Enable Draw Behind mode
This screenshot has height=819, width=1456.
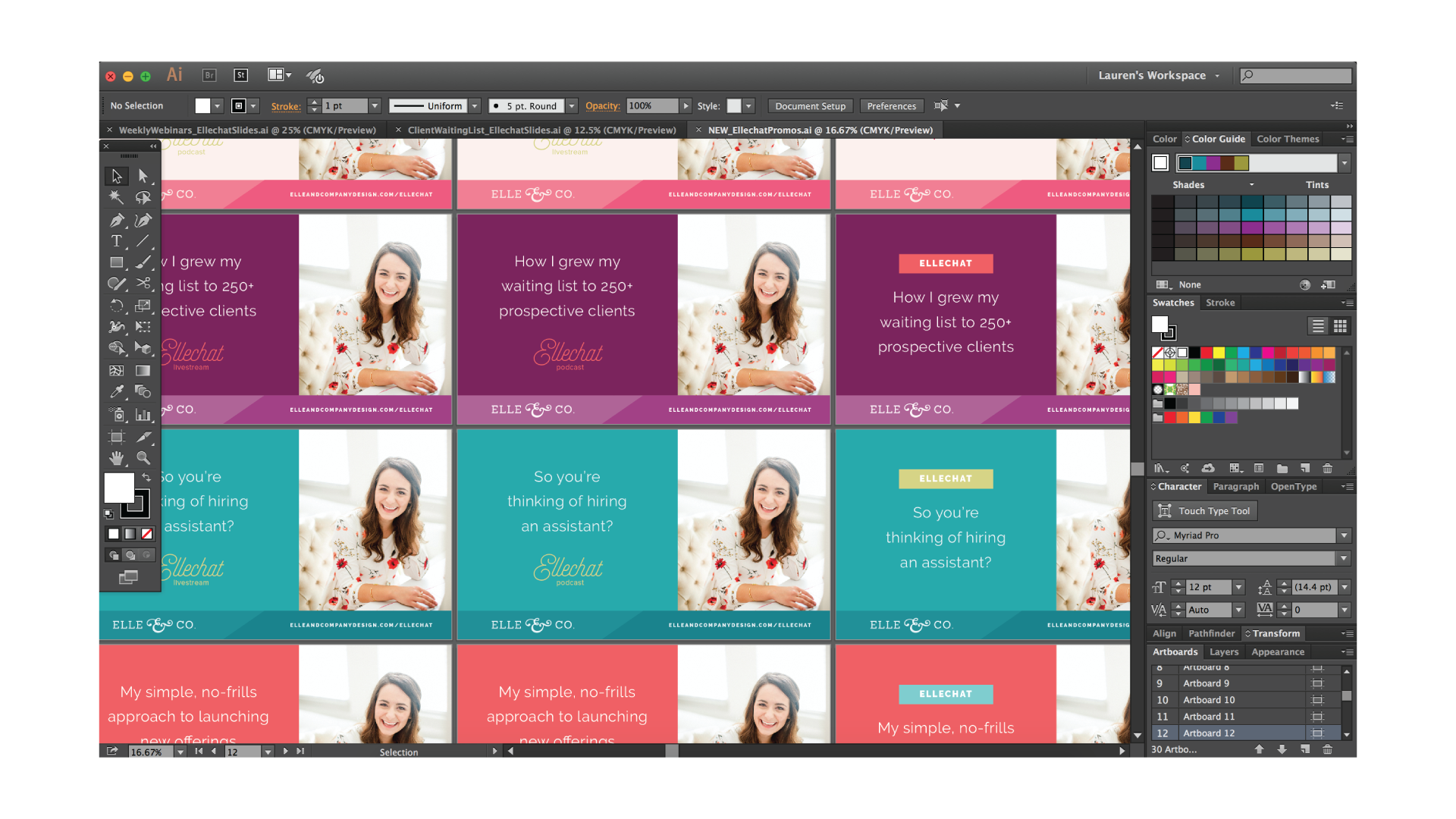pos(130,555)
